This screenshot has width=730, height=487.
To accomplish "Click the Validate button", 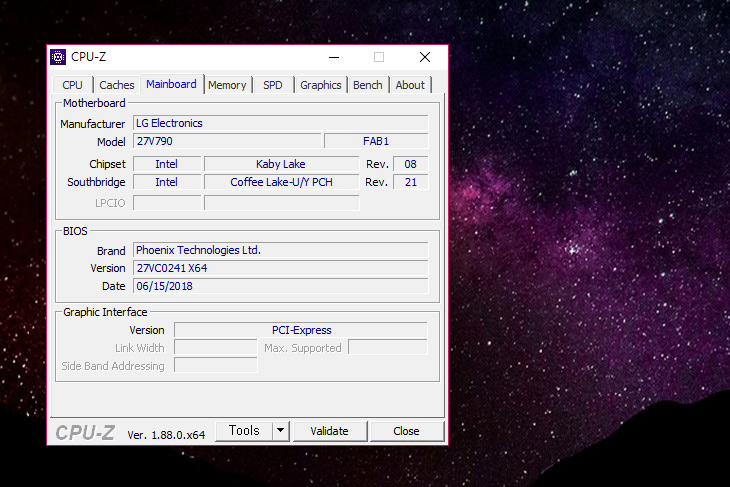I will point(330,431).
